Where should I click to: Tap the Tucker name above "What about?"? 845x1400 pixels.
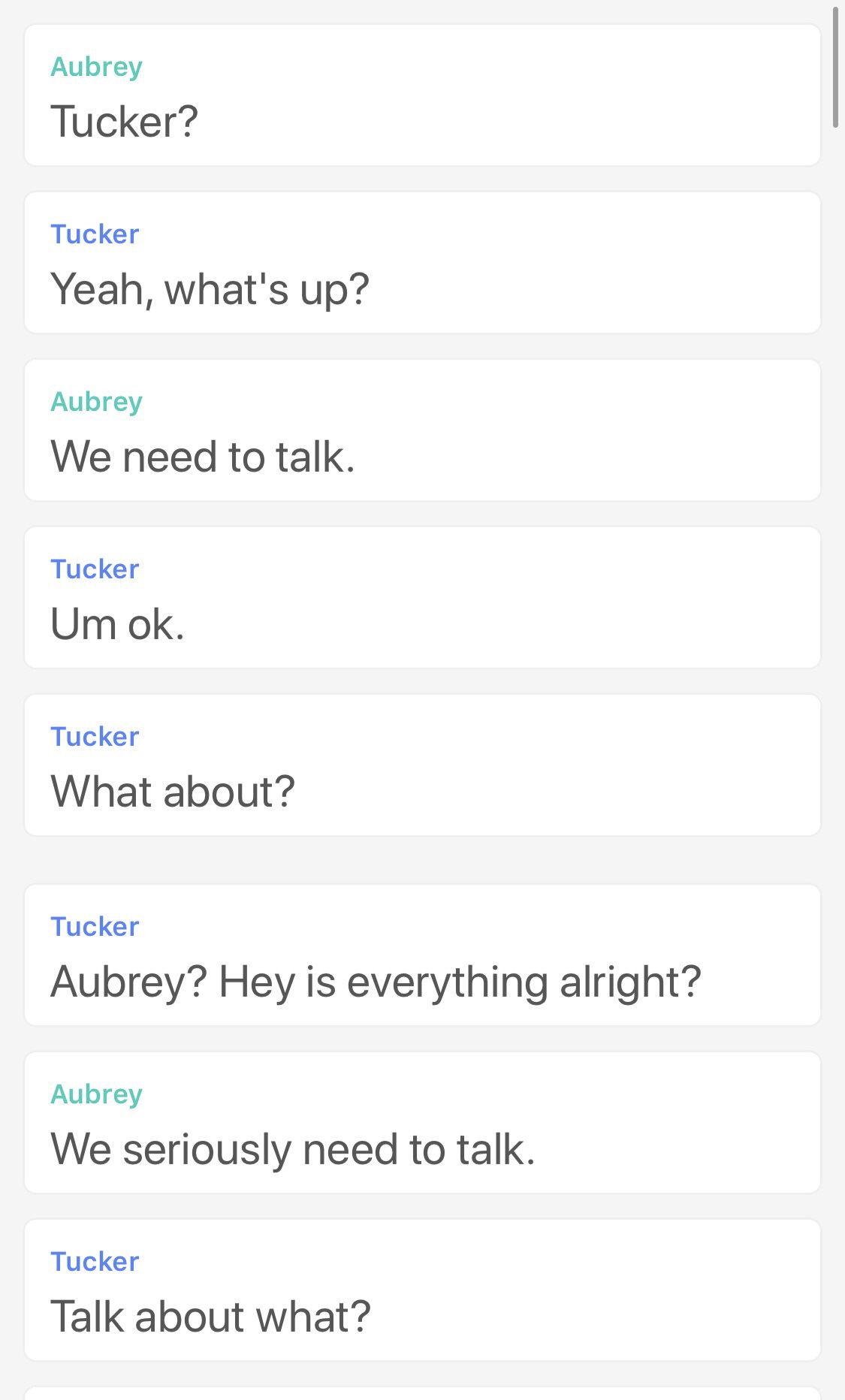click(x=95, y=737)
